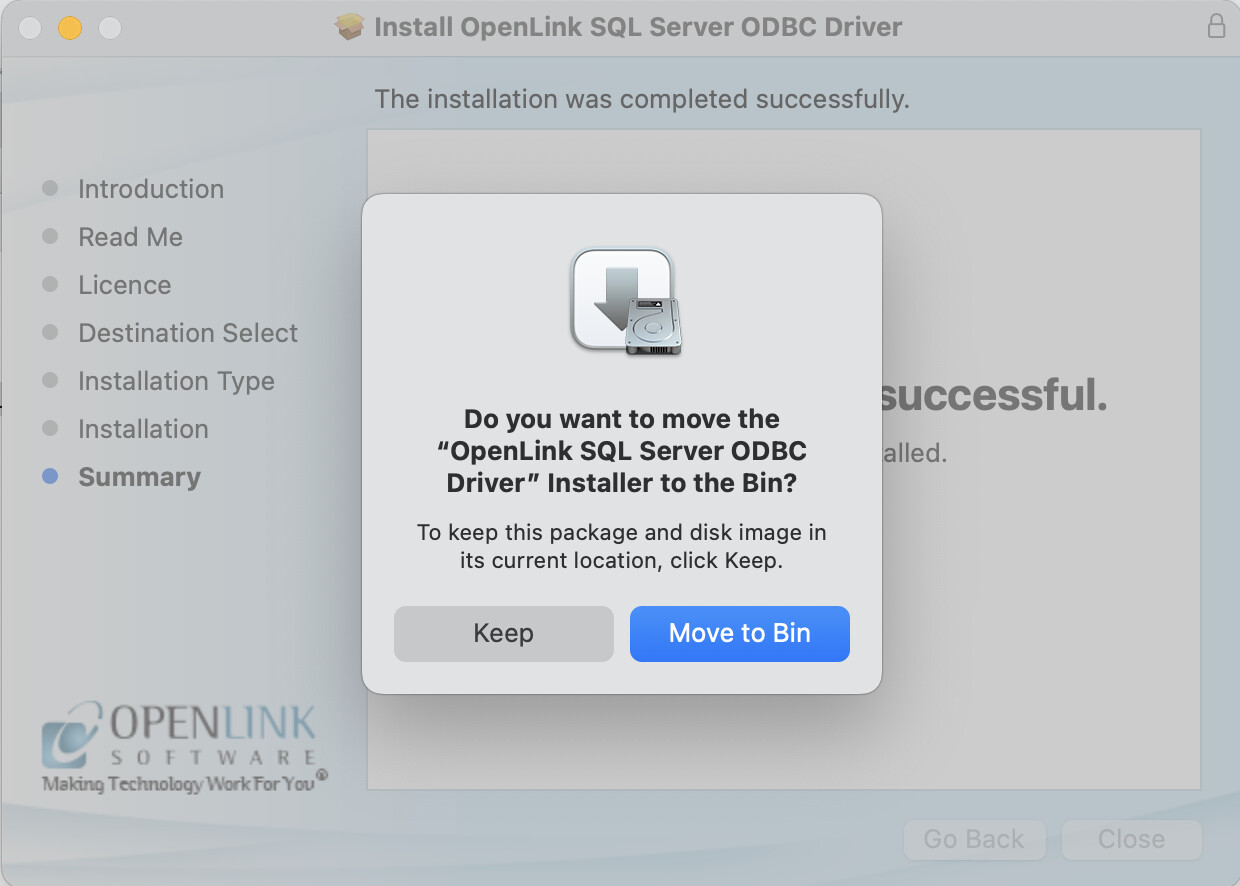Click the padlock icon in title bar

[1216, 27]
